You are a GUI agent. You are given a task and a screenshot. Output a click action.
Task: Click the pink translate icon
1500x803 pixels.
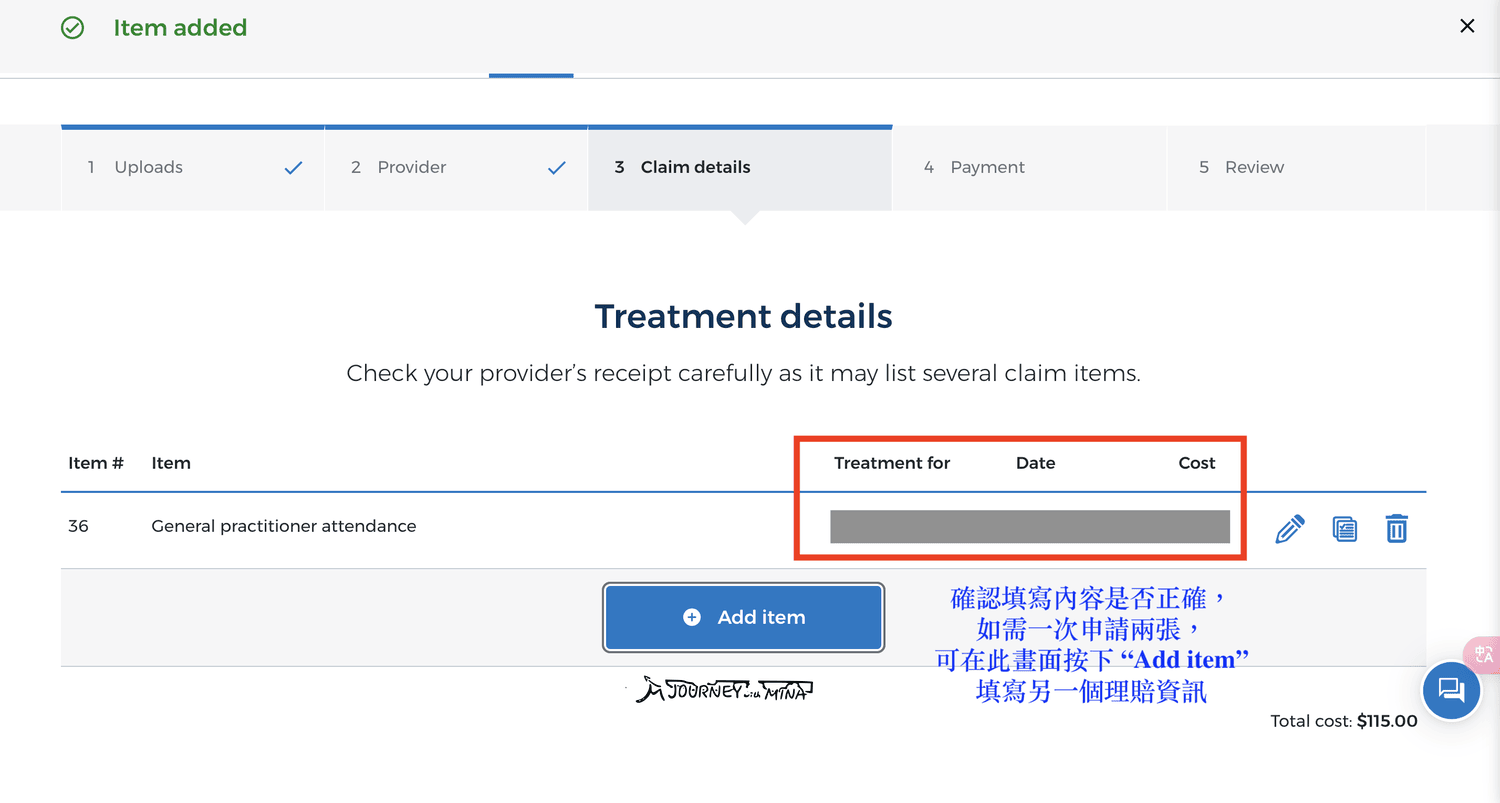click(1484, 655)
